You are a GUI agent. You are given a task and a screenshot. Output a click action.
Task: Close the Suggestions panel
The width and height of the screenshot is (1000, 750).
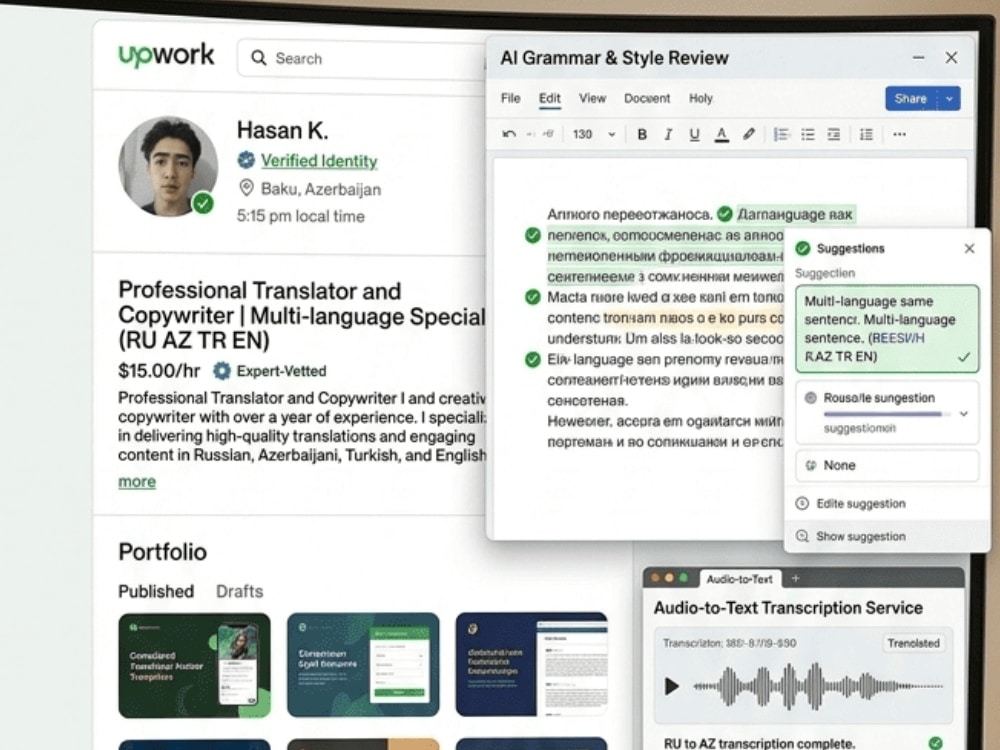point(969,248)
